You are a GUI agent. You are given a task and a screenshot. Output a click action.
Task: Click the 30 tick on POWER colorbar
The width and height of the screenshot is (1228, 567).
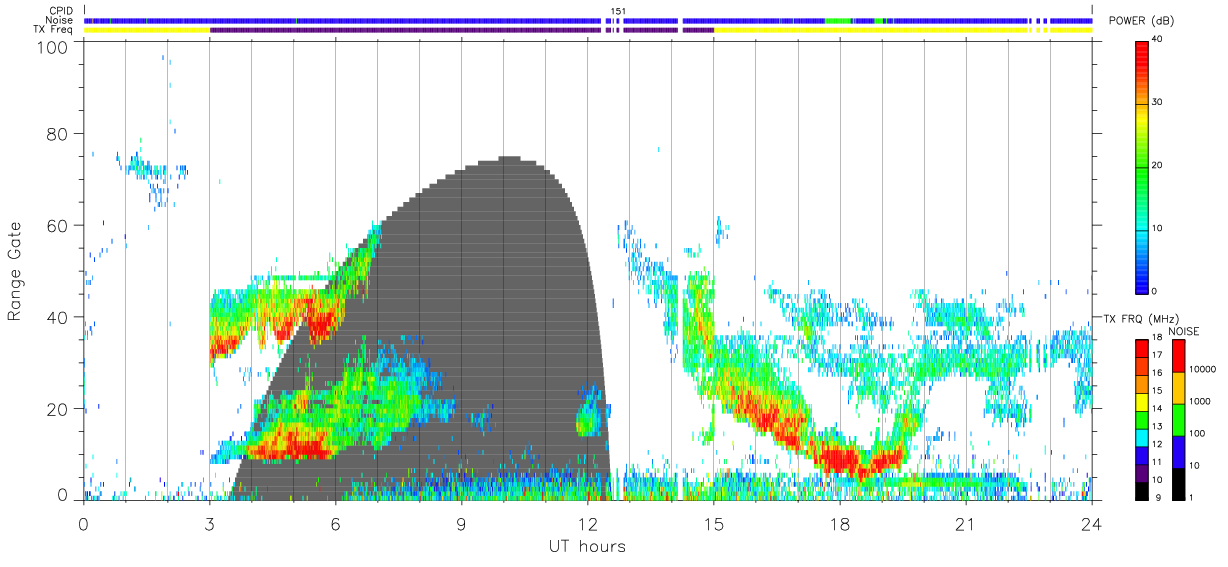1158,102
